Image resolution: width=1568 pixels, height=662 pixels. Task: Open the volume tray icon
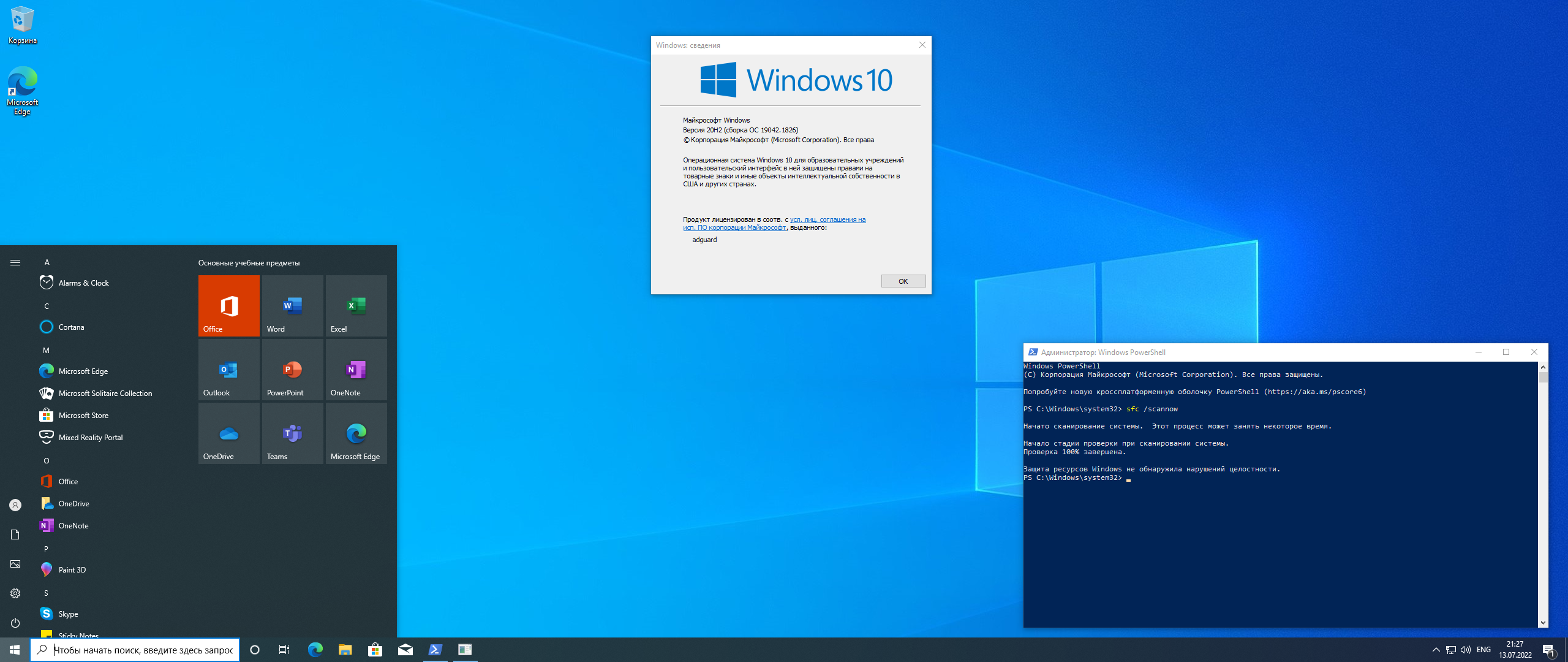[1465, 650]
